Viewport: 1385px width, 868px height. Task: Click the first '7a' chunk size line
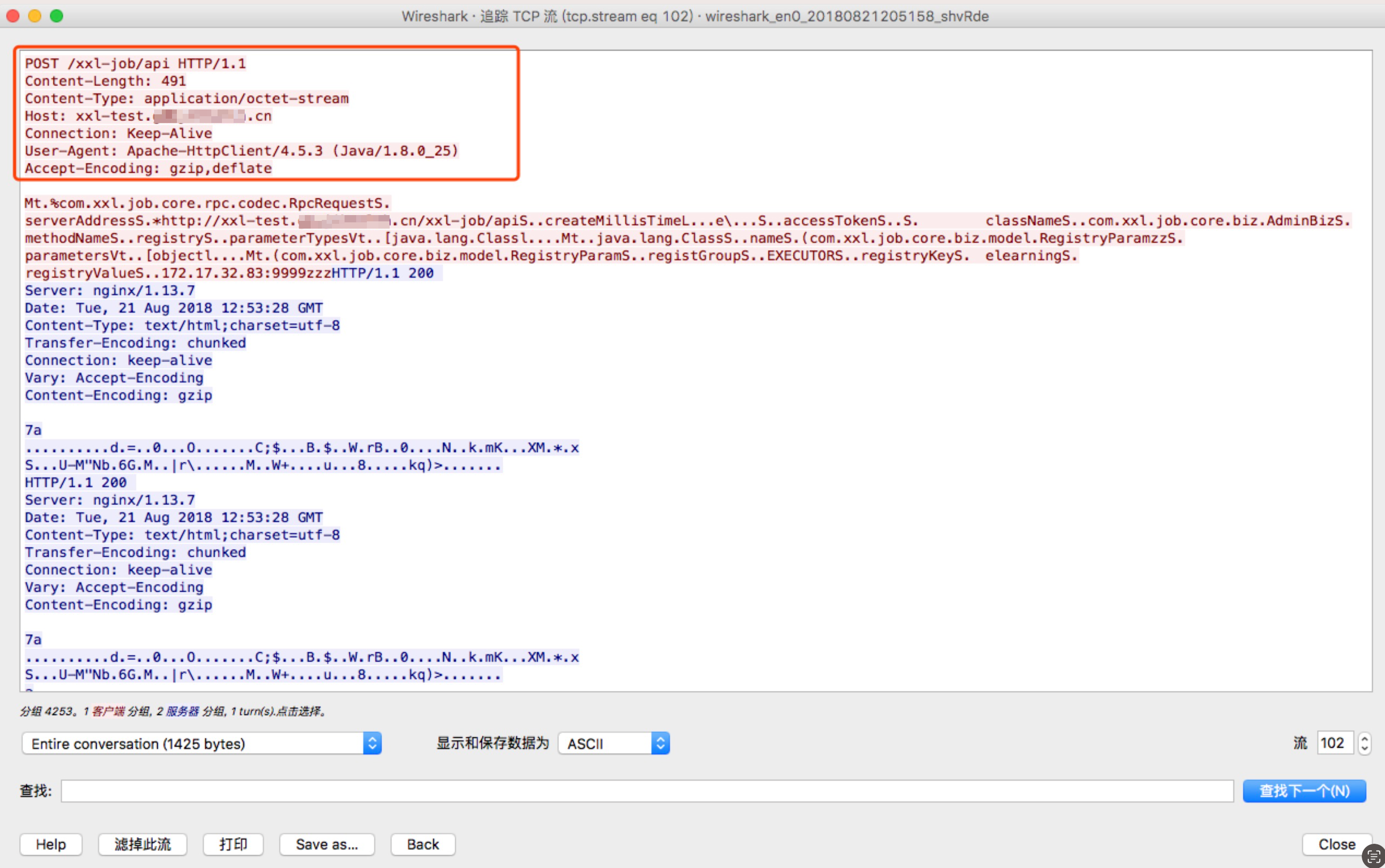(33, 430)
